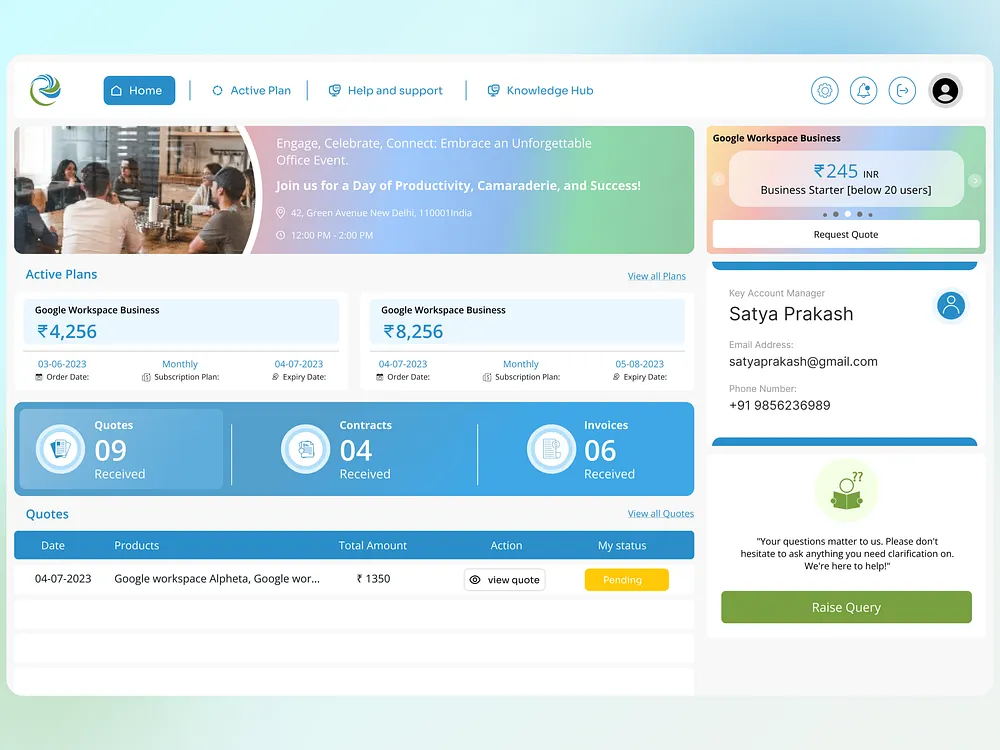Open the View all Quotes link

660,513
